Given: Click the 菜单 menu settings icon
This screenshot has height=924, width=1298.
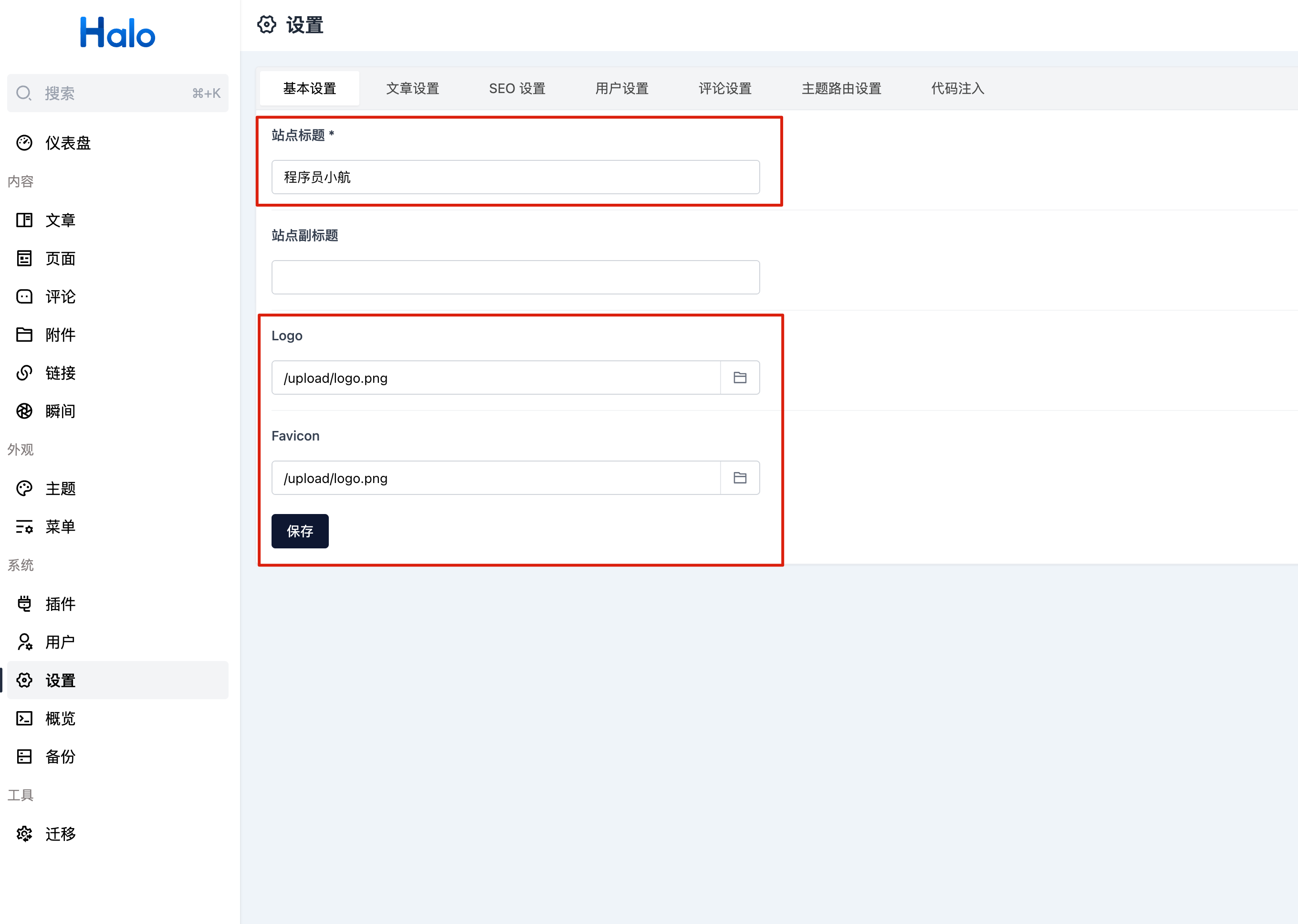Looking at the screenshot, I should [24, 527].
